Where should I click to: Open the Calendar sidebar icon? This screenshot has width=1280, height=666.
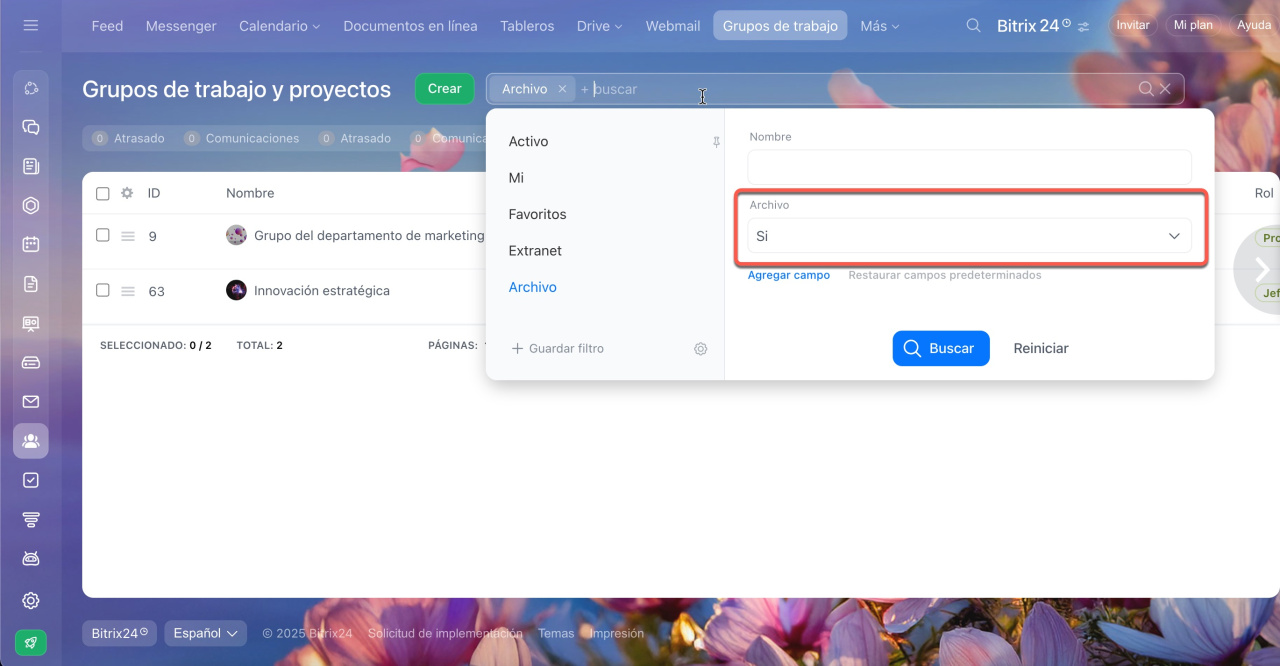click(x=31, y=244)
